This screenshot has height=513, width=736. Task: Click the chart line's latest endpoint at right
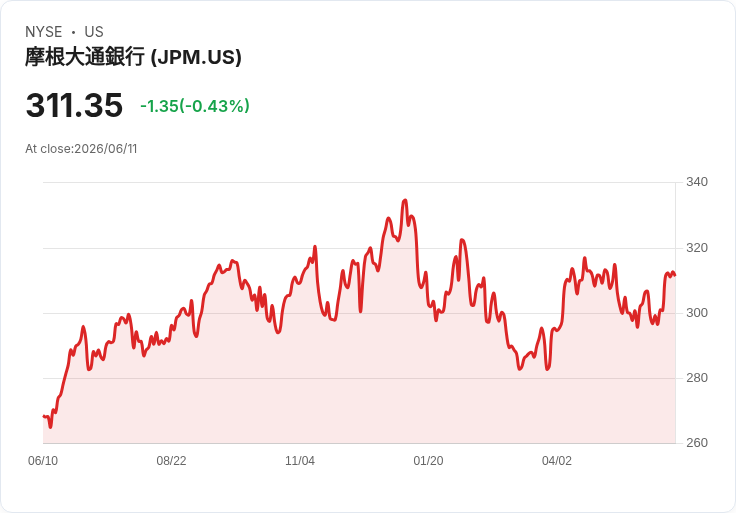(675, 275)
